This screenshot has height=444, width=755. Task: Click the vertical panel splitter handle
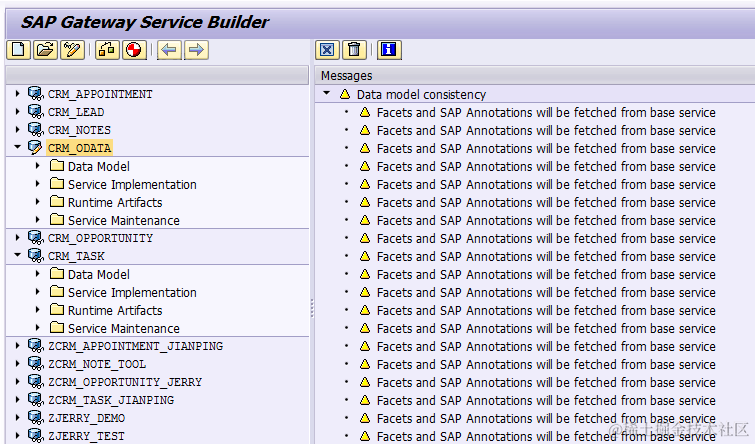[312, 308]
